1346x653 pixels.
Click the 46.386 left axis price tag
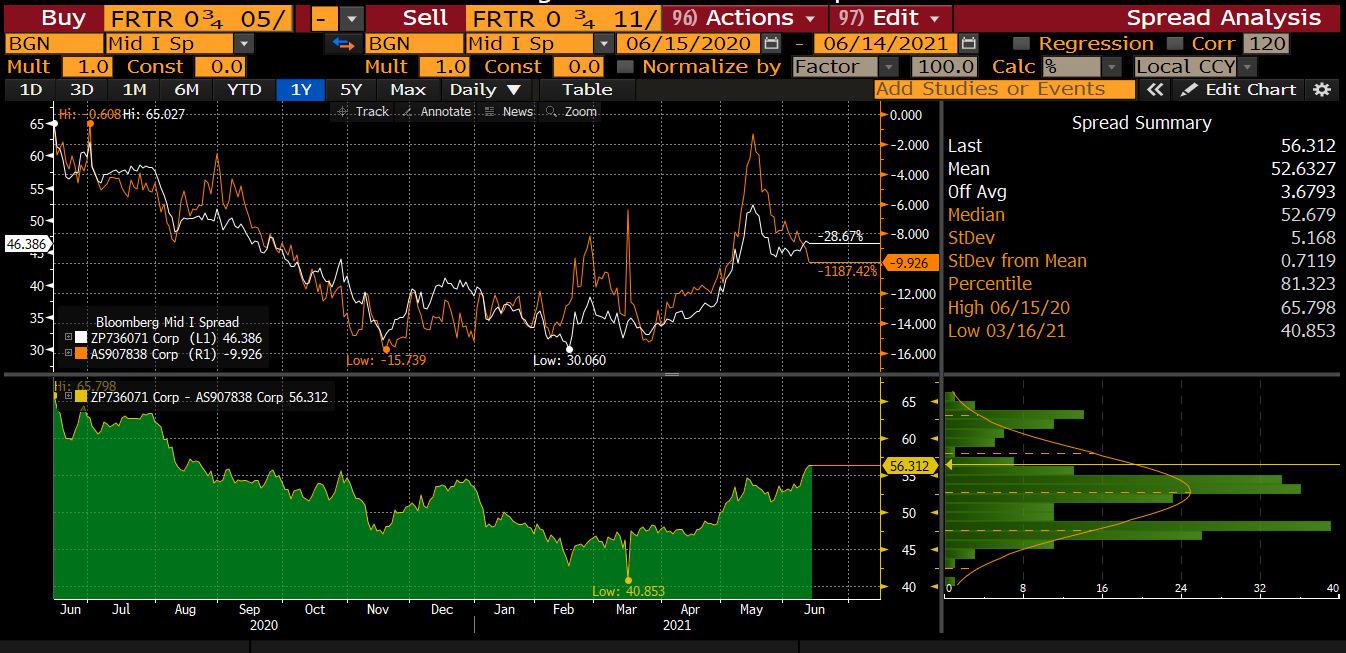(28, 243)
